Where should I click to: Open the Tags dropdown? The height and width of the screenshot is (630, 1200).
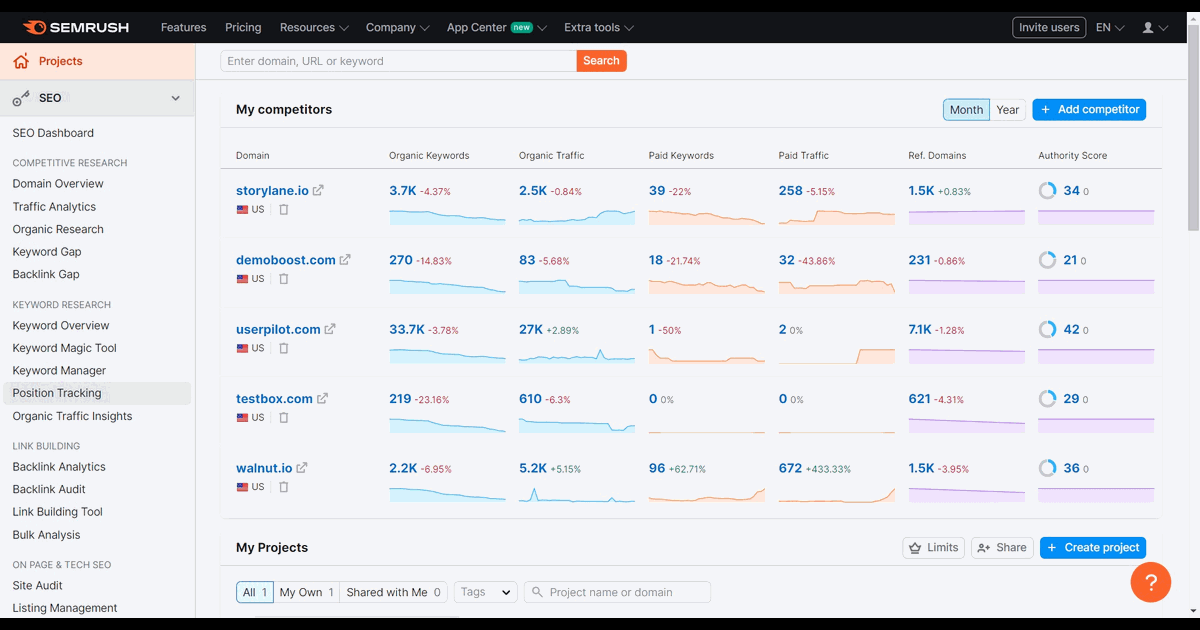[x=486, y=592]
